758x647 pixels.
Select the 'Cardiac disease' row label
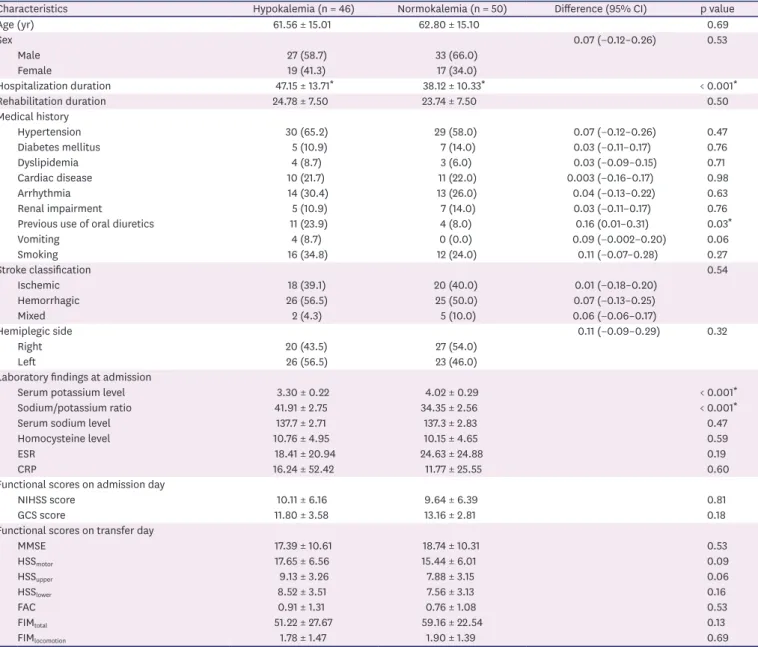55,178
